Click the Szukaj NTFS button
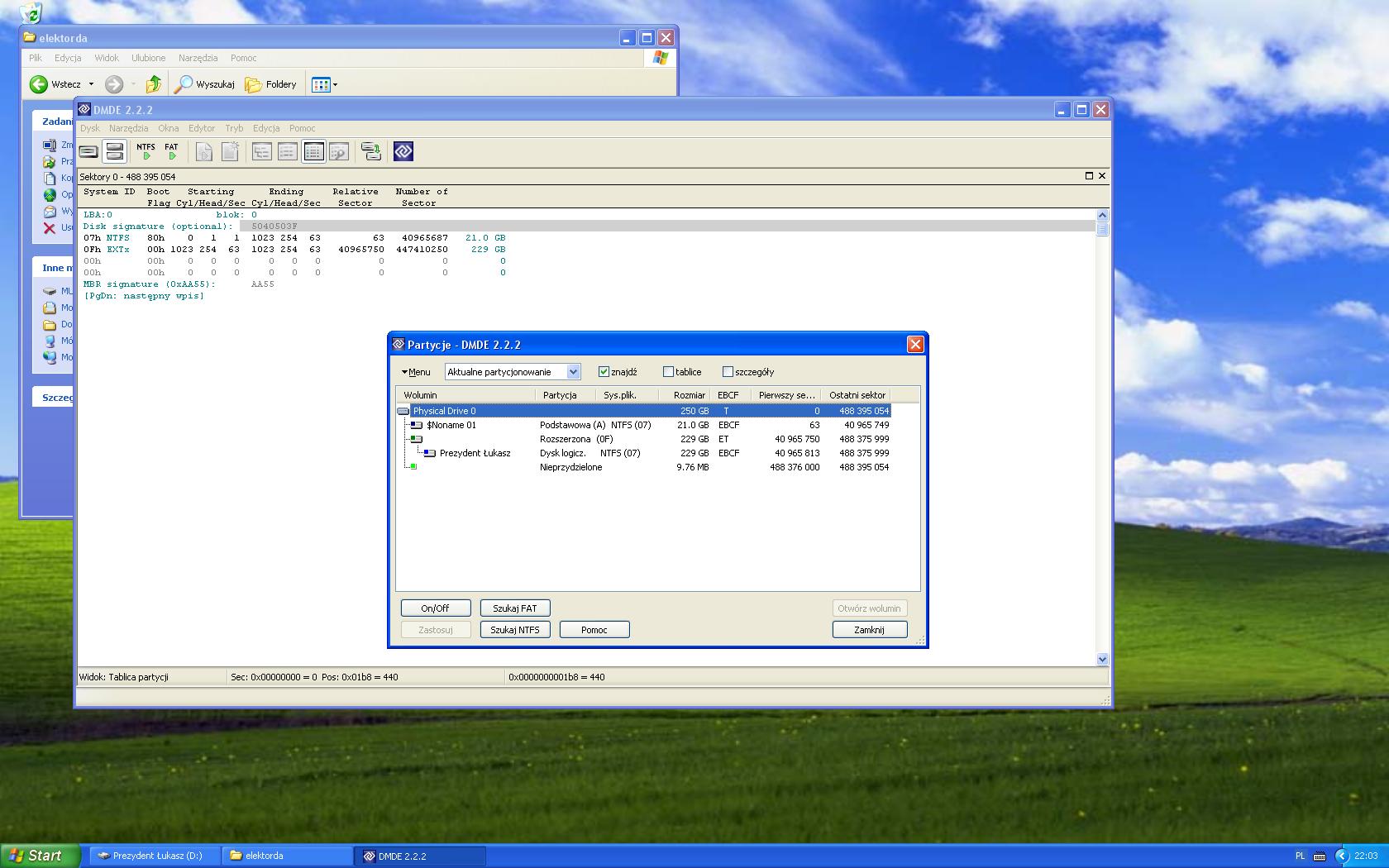This screenshot has width=1389, height=868. pyautogui.click(x=515, y=630)
